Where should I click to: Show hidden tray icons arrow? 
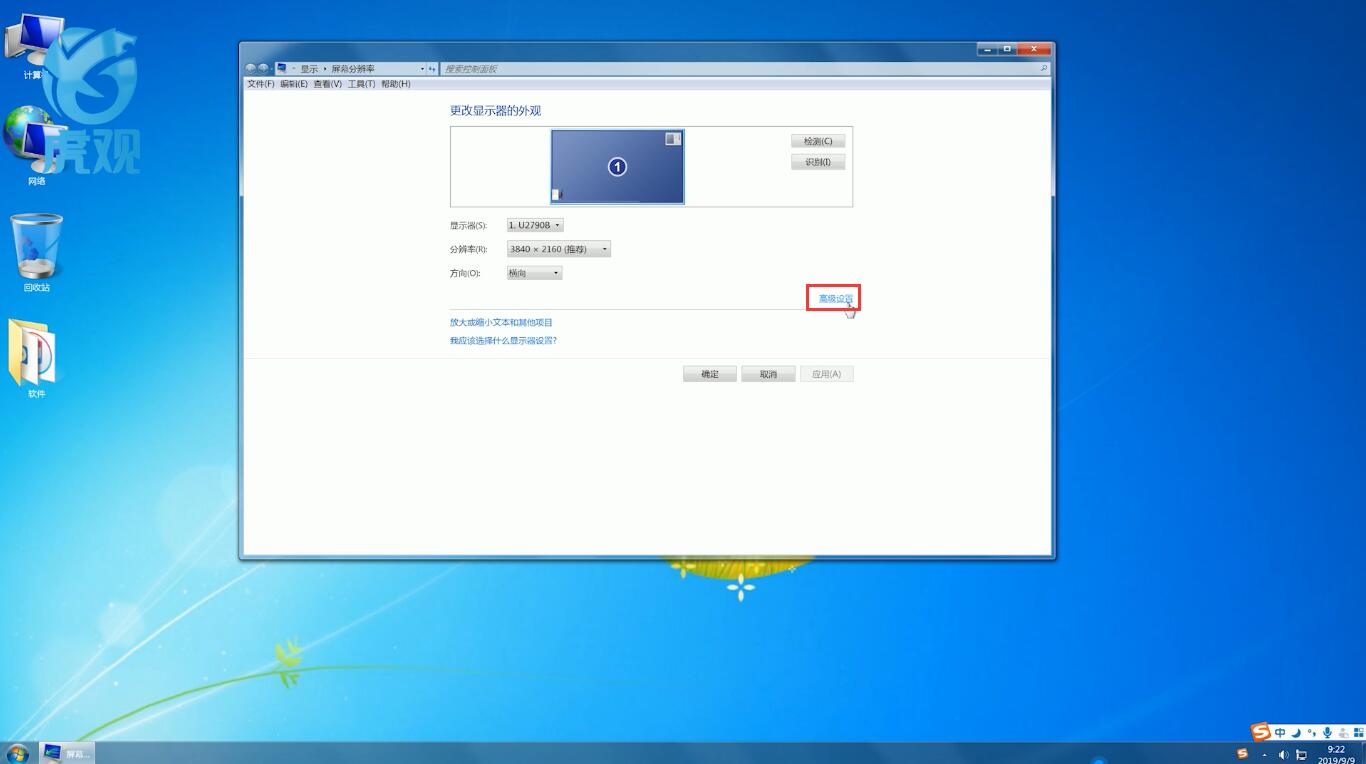click(x=1264, y=754)
